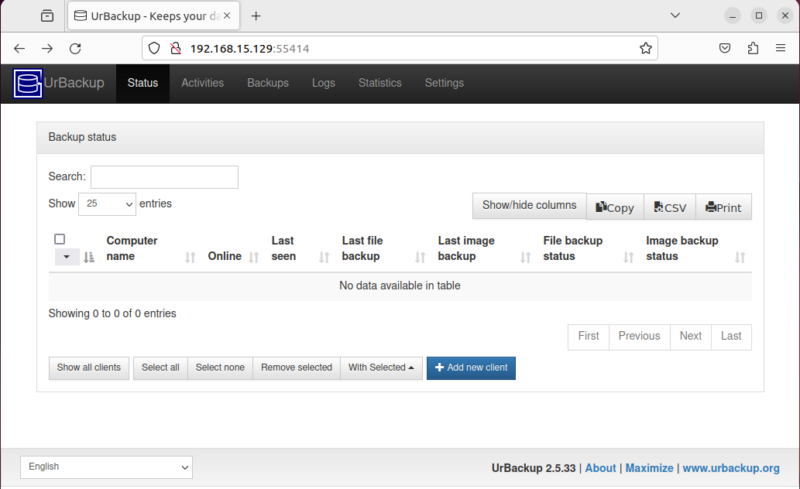This screenshot has width=800, height=489.
Task: Click the Maximize link in the footer
Action: tap(649, 468)
